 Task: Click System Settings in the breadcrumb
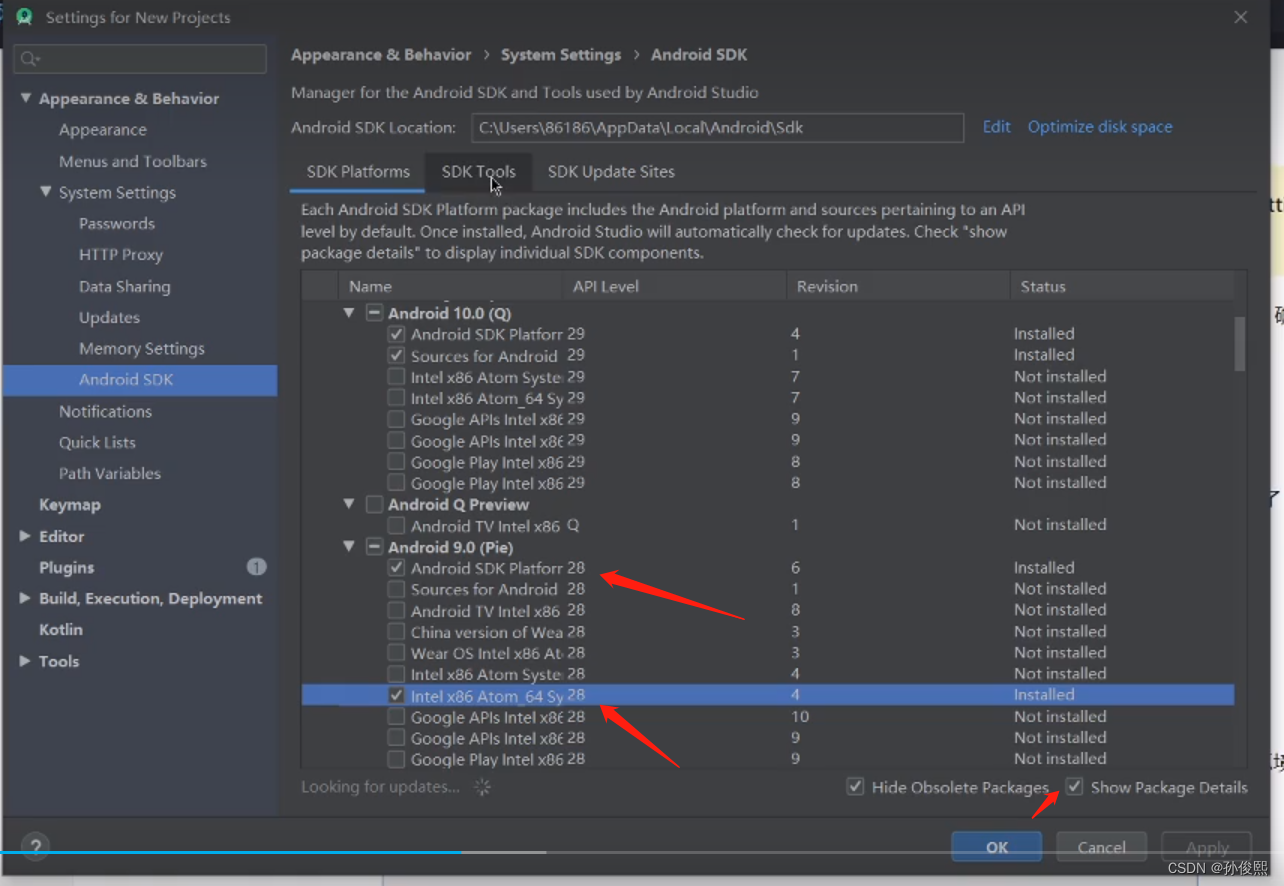point(561,55)
